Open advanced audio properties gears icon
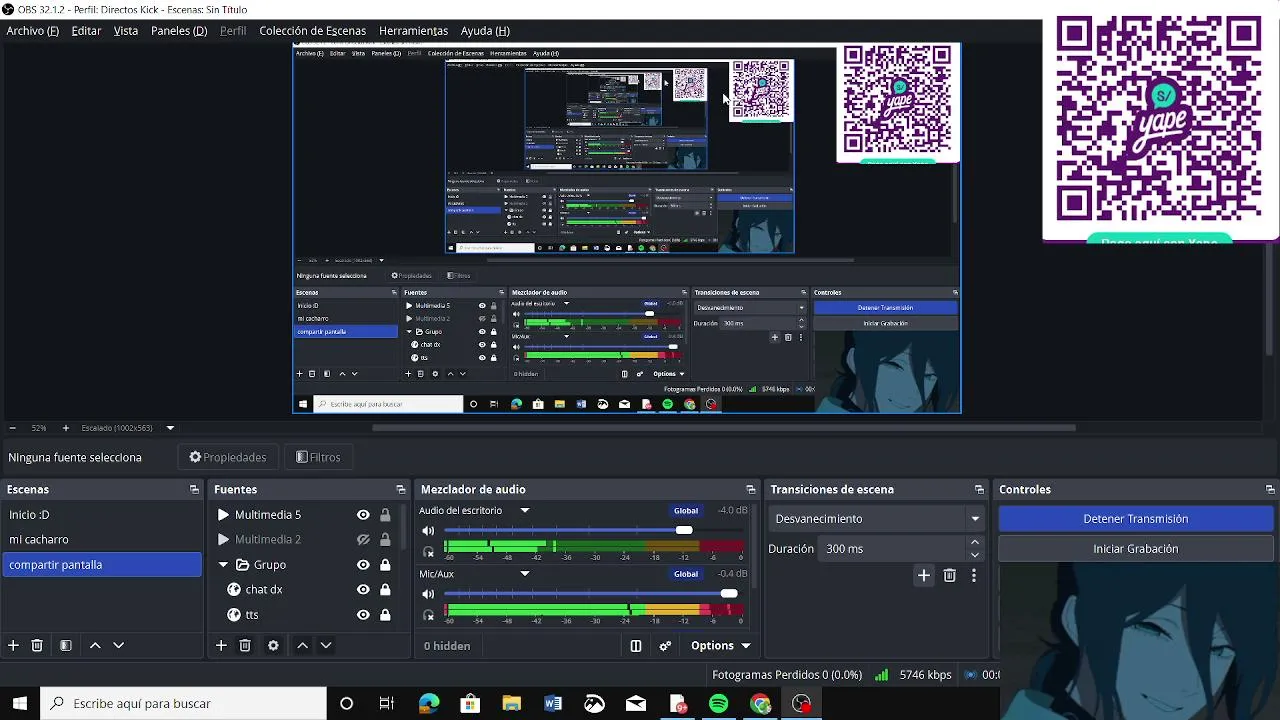1280x720 pixels. click(x=665, y=646)
